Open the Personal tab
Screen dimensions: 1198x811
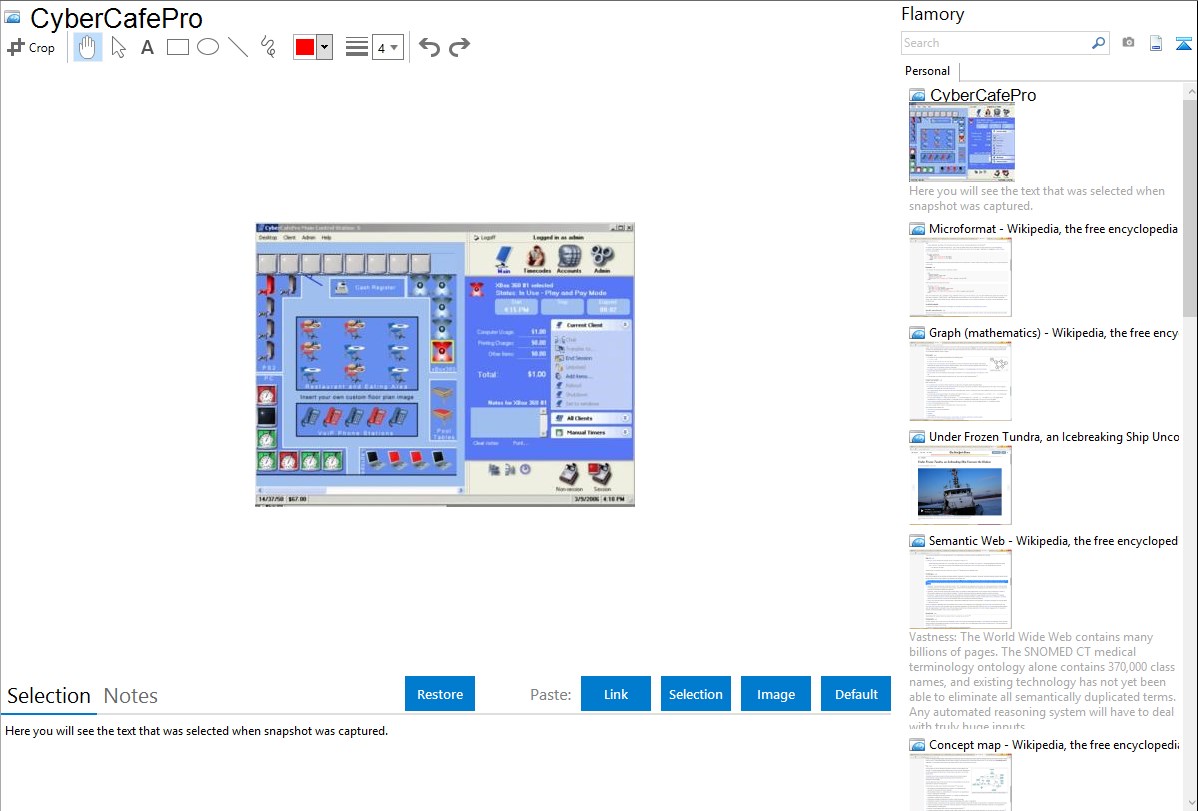click(x=928, y=71)
